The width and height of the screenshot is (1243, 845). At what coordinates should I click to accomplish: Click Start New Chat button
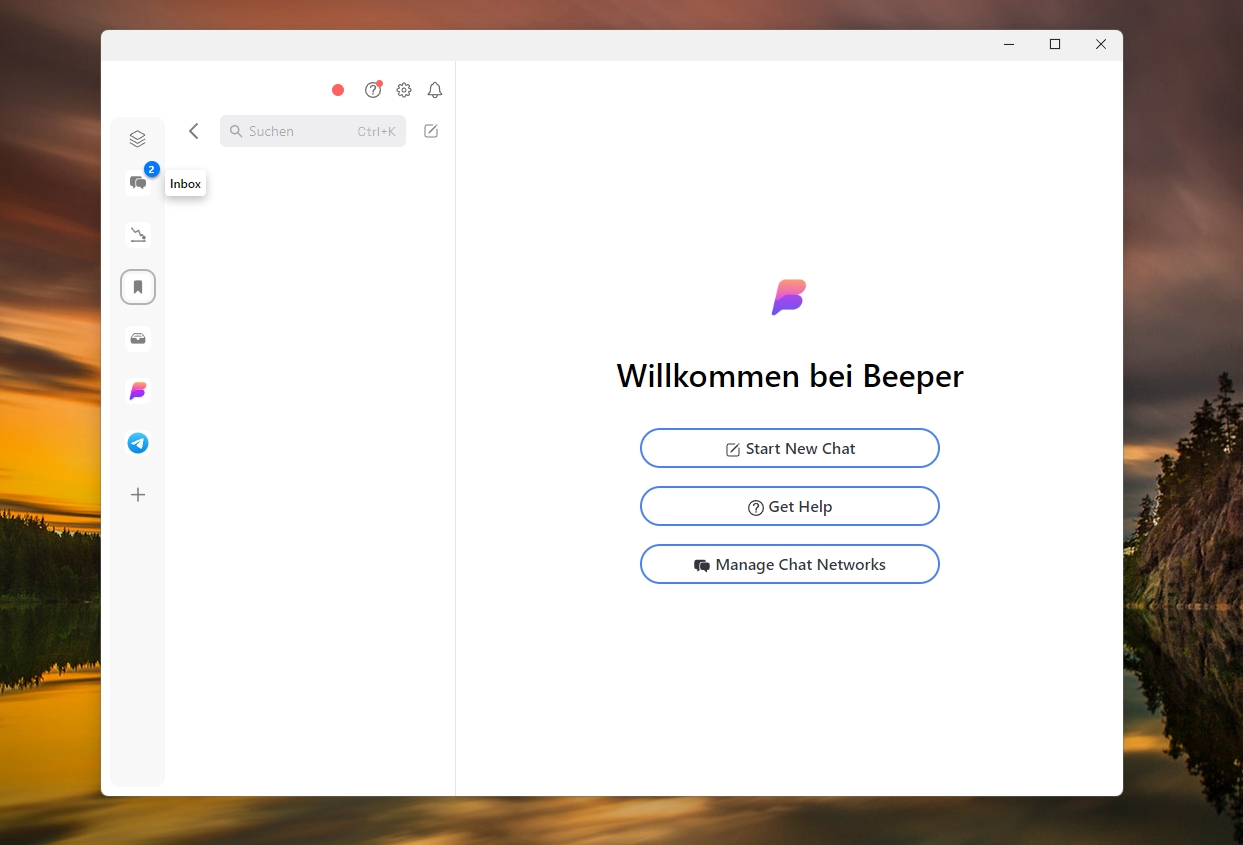tap(790, 448)
